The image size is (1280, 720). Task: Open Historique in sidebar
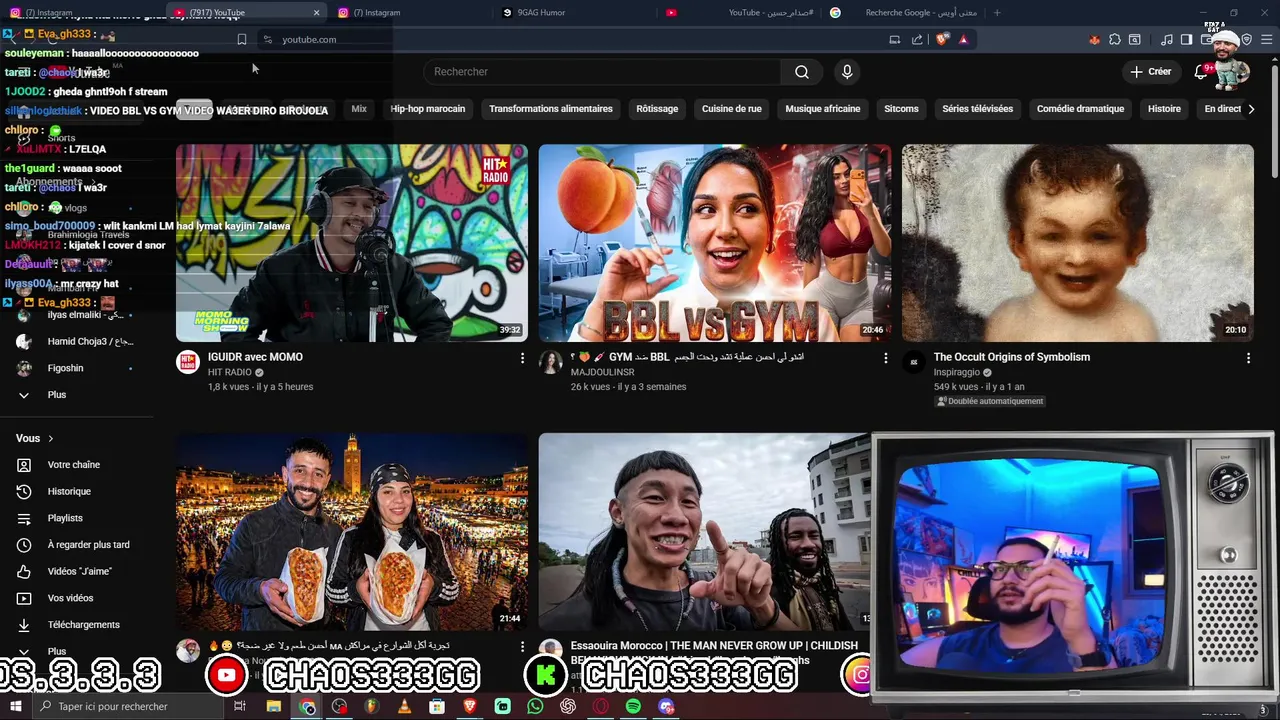point(69,492)
